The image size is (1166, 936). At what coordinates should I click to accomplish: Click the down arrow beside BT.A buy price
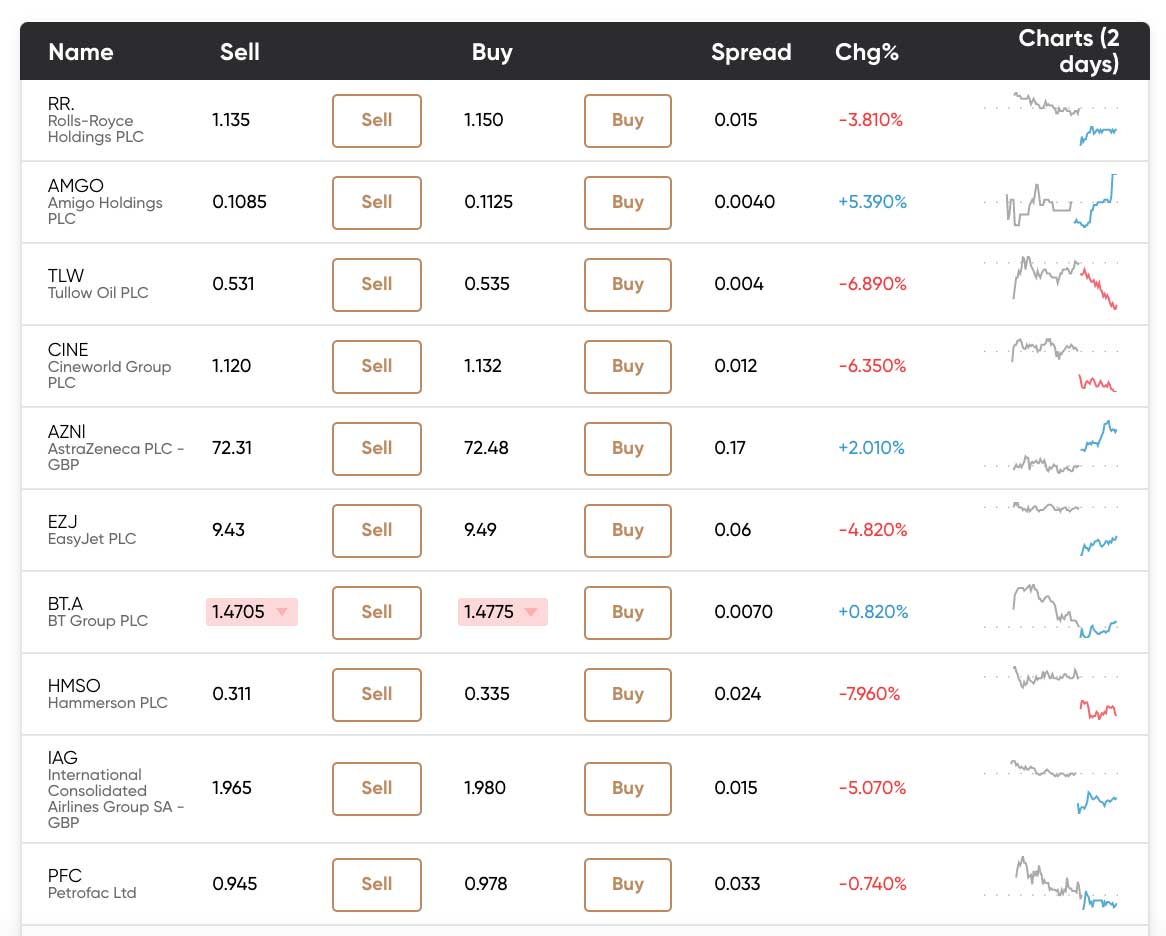(x=531, y=612)
